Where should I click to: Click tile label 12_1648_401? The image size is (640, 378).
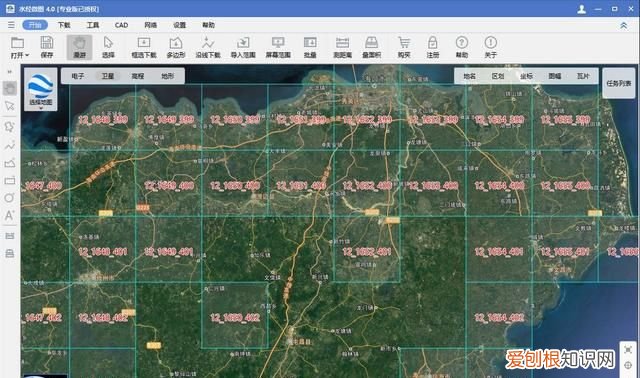[x=103, y=252]
